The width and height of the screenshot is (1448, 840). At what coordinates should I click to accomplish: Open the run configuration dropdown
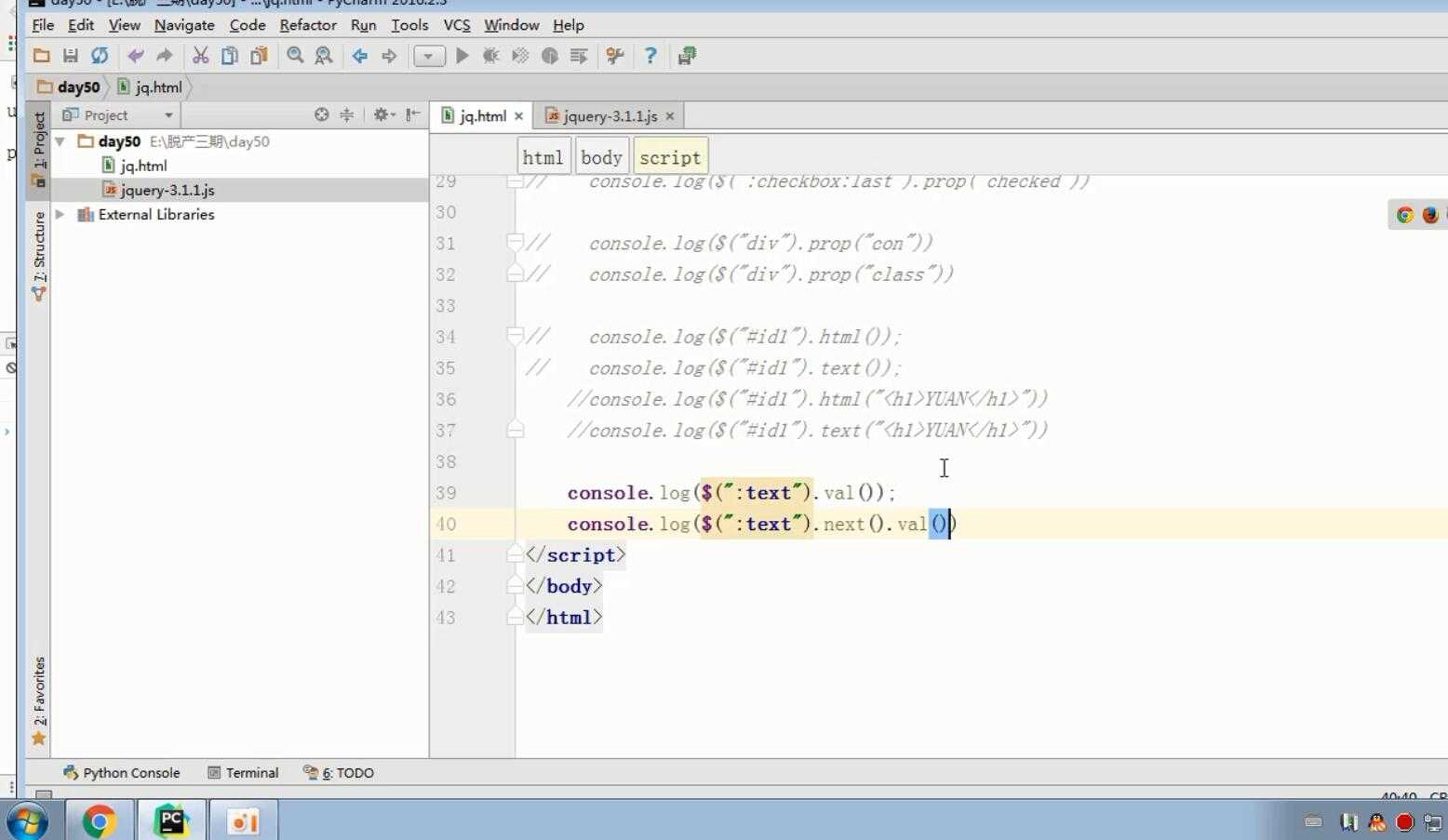pos(429,56)
